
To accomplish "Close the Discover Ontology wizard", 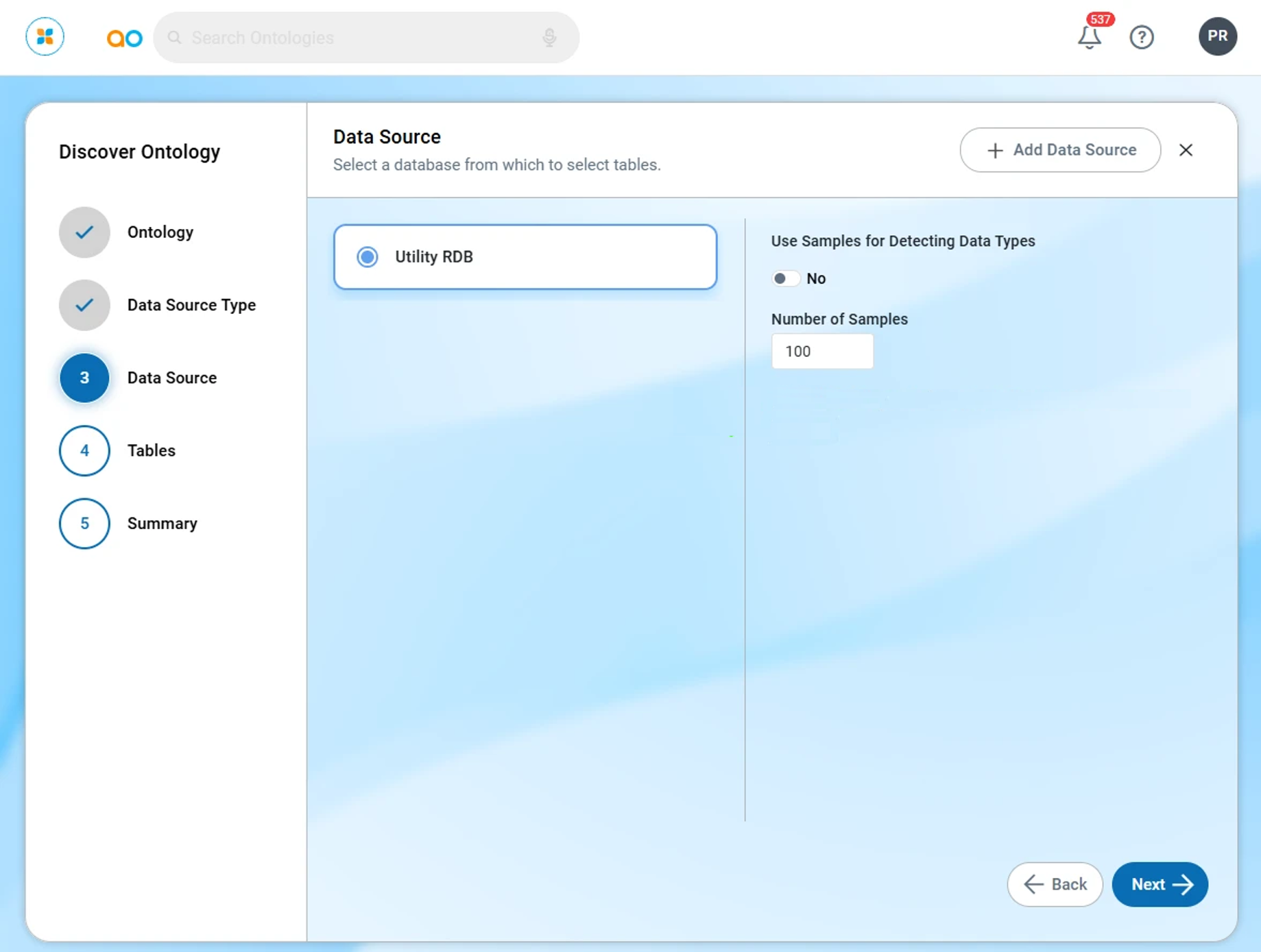I will (1186, 150).
